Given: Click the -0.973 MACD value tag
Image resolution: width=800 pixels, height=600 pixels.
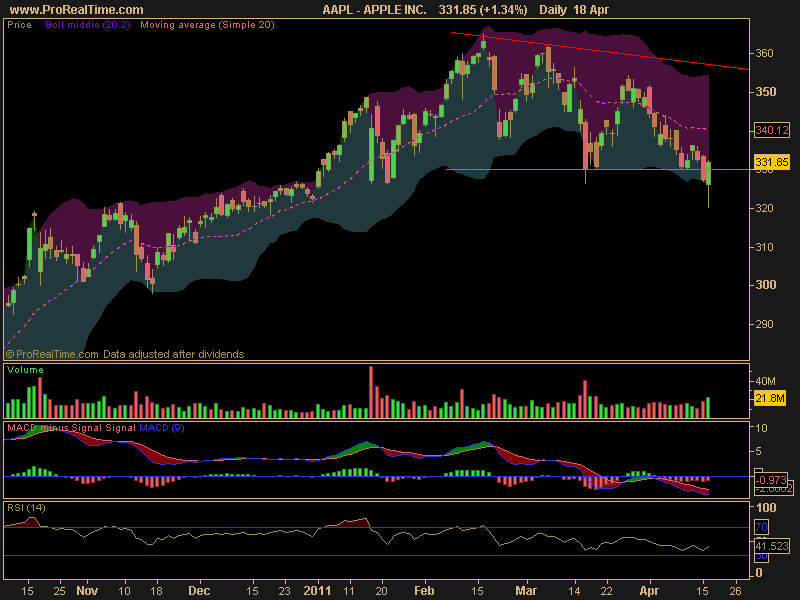Looking at the screenshot, I should pos(771,480).
